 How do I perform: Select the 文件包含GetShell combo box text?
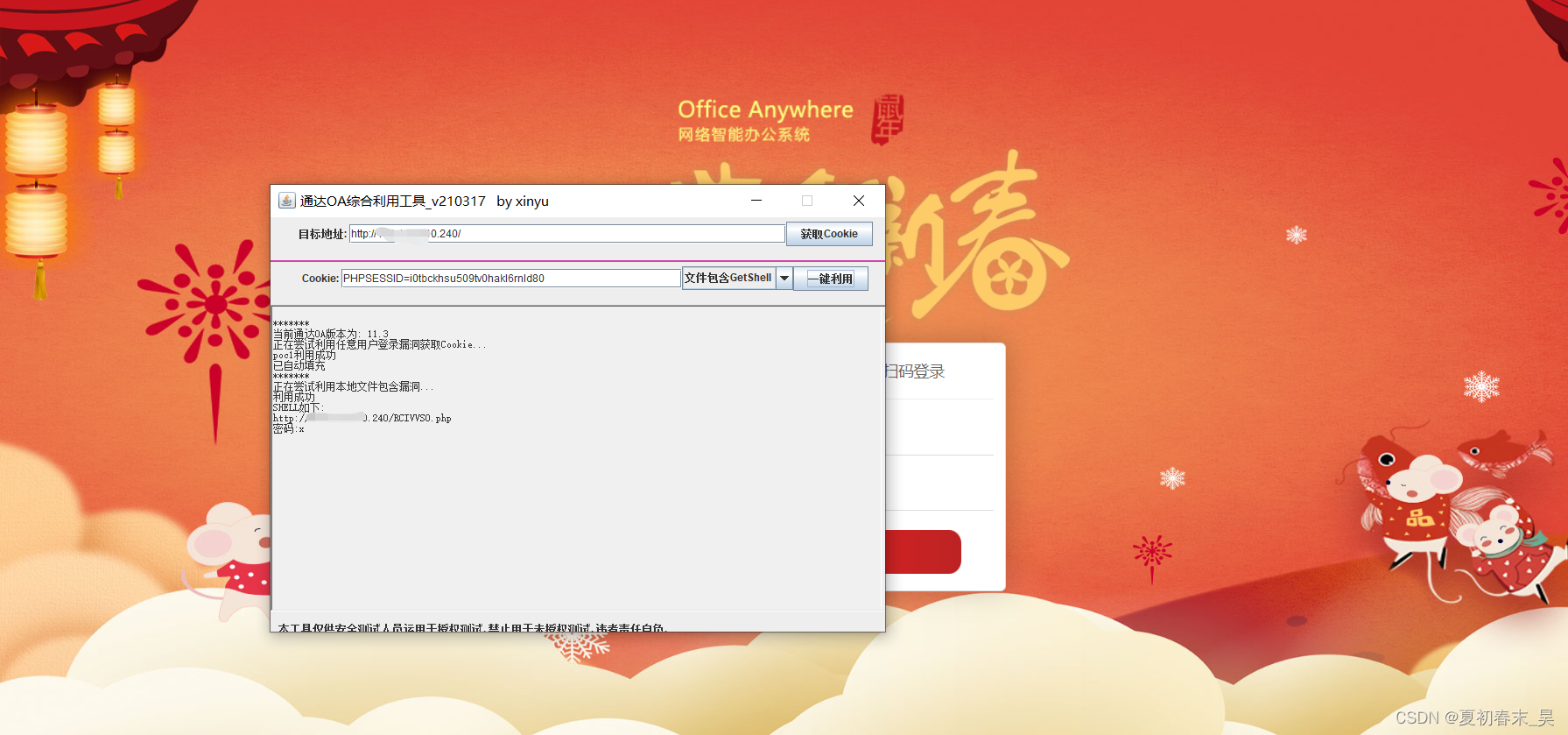[728, 278]
